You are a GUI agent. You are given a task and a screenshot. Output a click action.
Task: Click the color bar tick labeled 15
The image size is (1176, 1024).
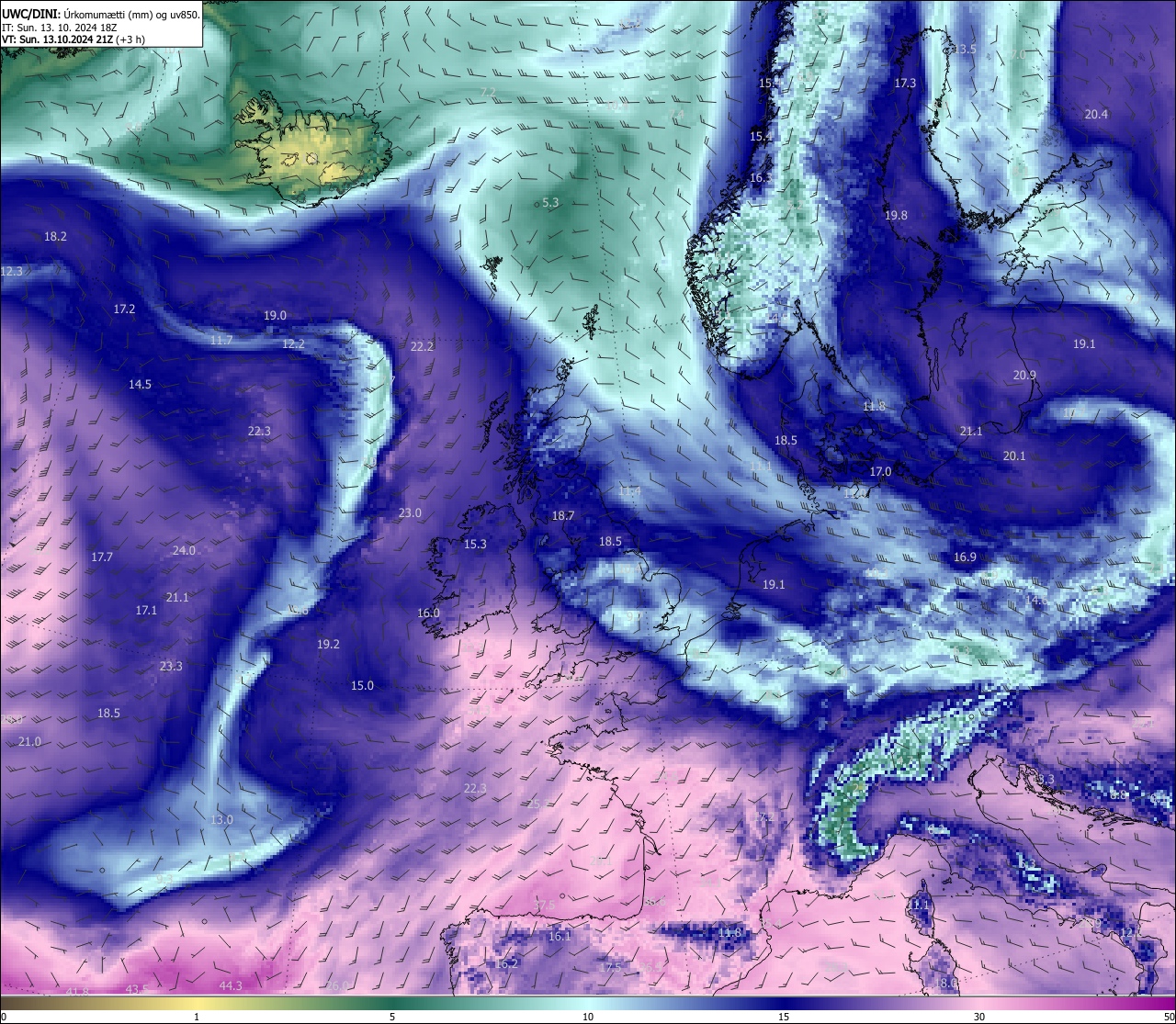[784, 1017]
